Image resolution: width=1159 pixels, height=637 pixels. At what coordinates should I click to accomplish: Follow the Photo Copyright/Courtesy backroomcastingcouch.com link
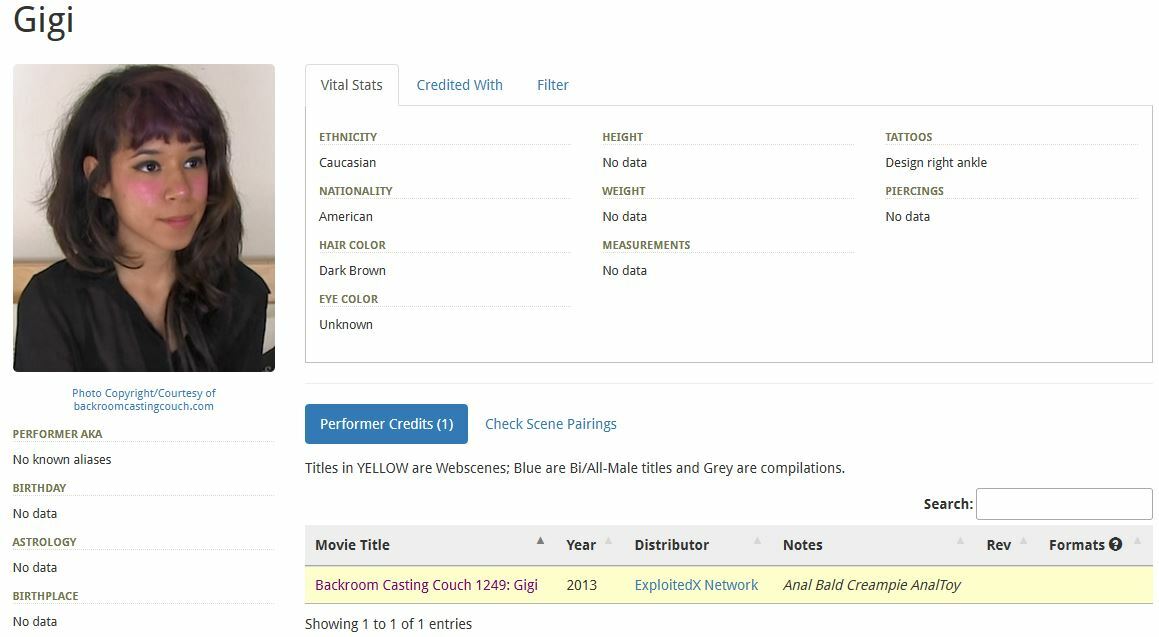coord(143,400)
